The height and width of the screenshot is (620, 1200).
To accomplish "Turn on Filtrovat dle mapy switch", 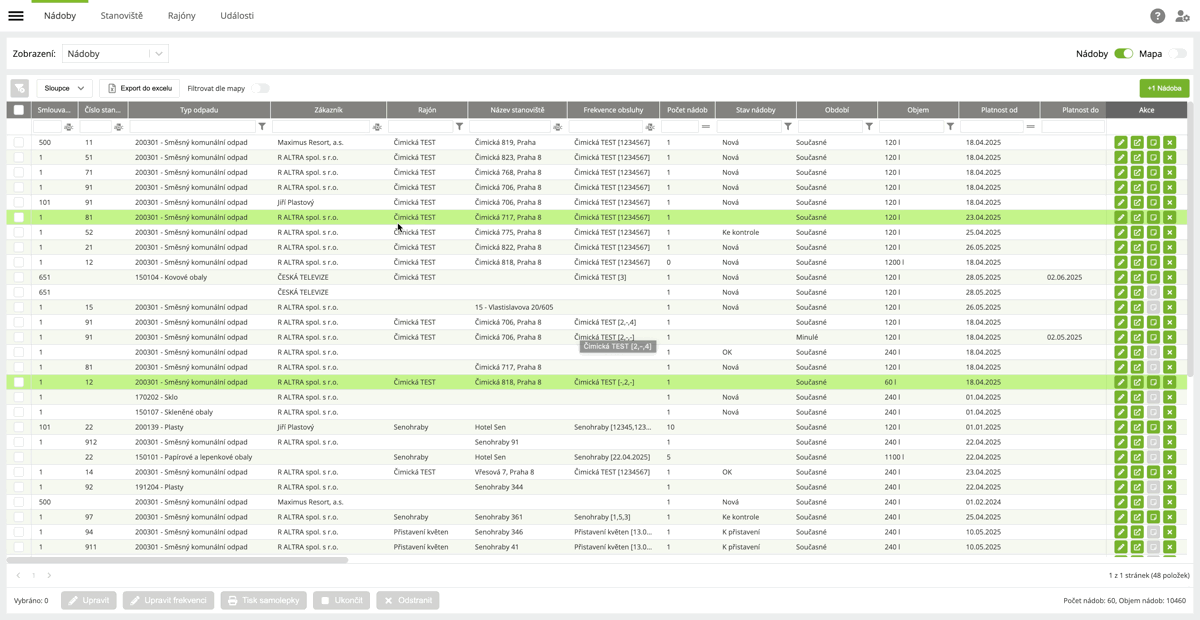I will point(262,88).
